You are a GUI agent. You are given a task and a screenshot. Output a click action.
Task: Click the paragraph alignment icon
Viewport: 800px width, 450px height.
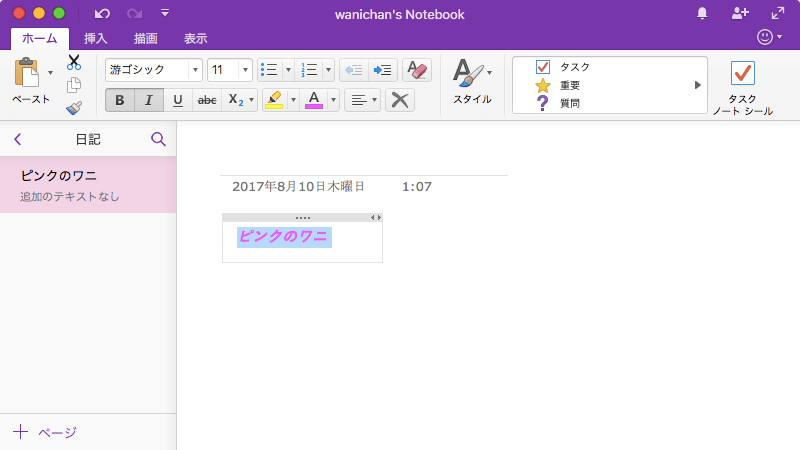(x=359, y=100)
